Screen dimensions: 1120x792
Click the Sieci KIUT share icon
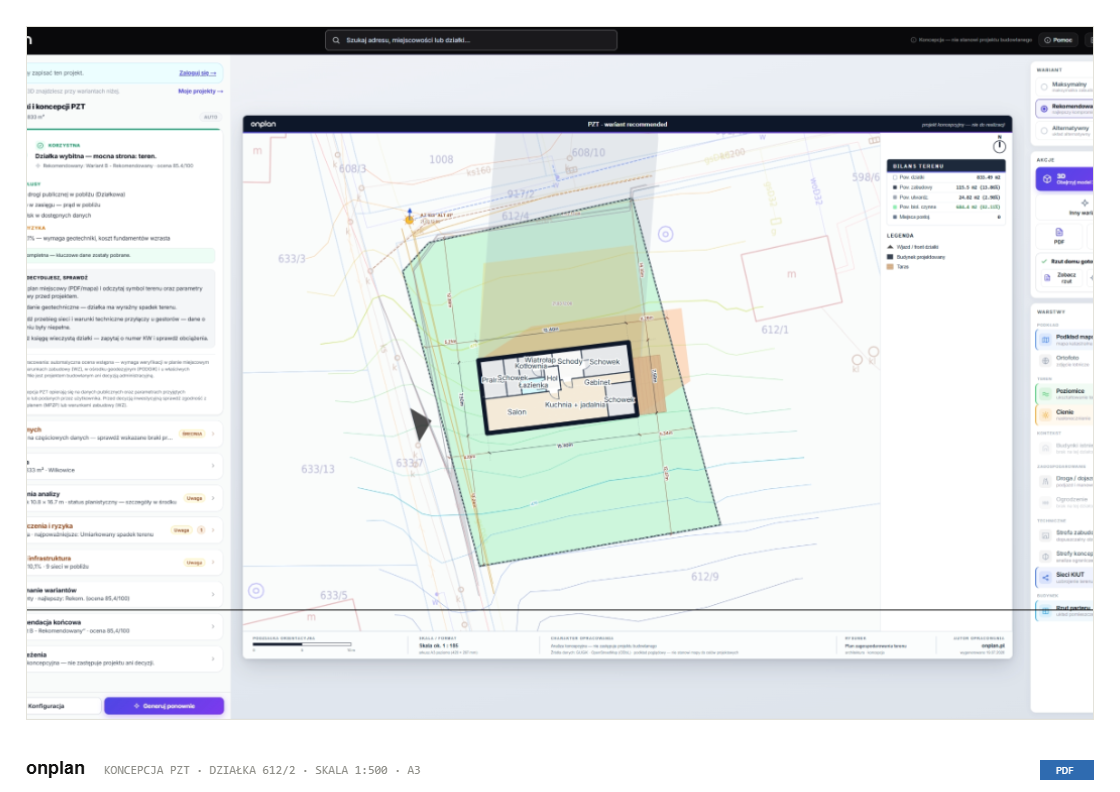pyautogui.click(x=1045, y=577)
